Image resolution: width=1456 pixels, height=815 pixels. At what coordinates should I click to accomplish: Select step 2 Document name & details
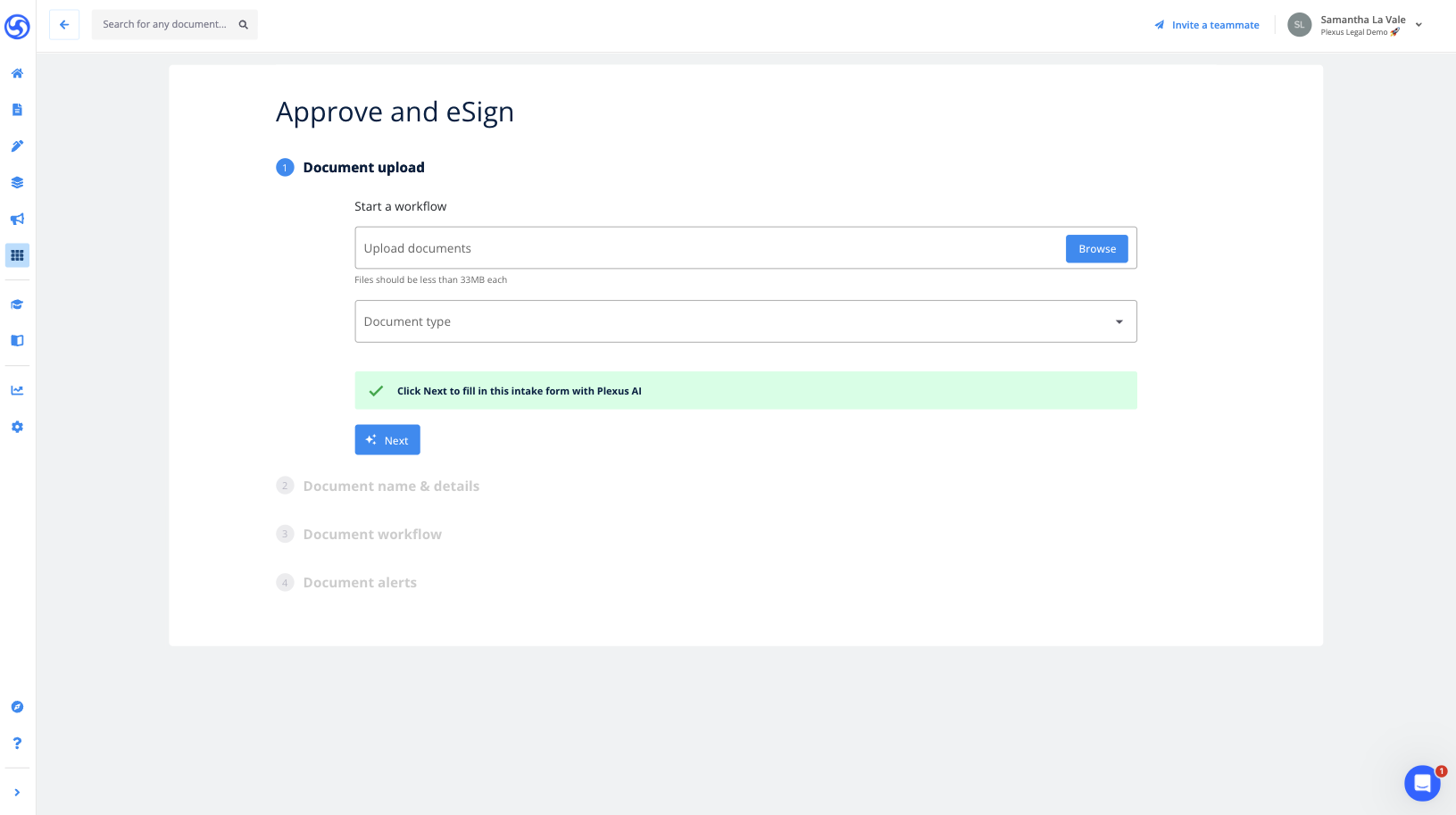click(x=378, y=486)
